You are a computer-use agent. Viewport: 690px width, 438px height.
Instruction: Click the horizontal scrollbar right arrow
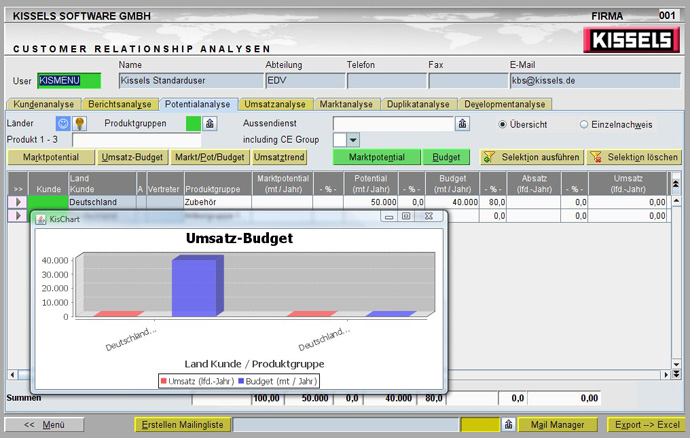(666, 375)
